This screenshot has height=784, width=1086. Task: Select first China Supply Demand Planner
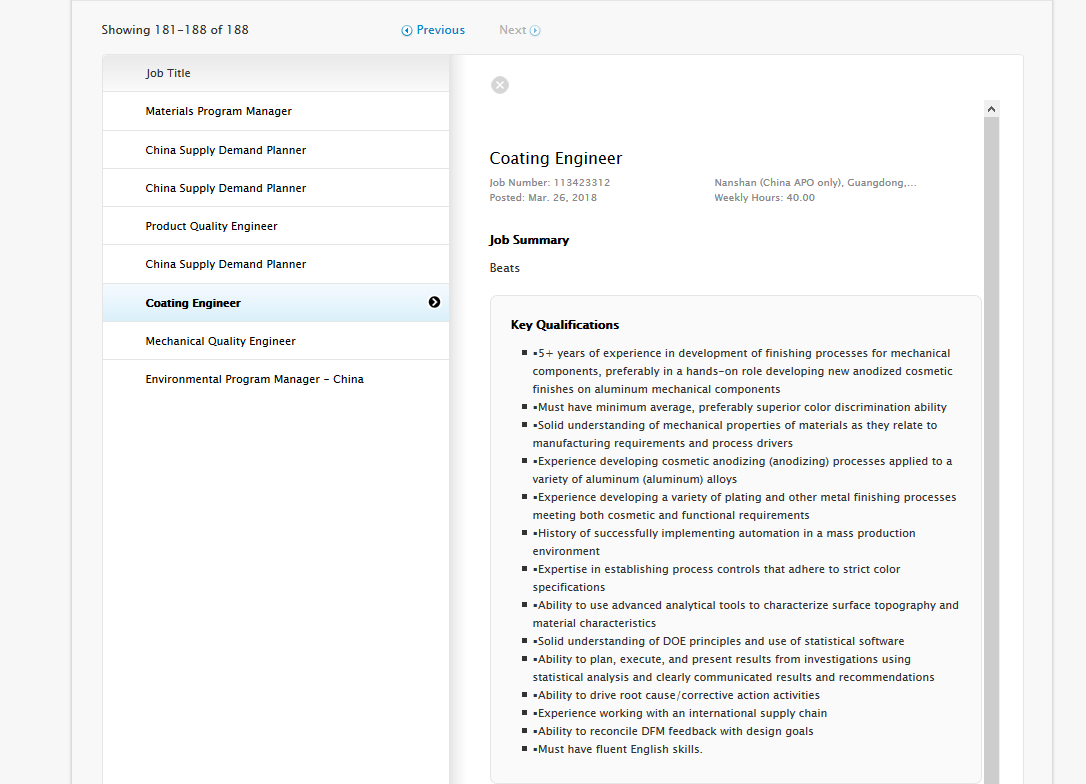(226, 150)
